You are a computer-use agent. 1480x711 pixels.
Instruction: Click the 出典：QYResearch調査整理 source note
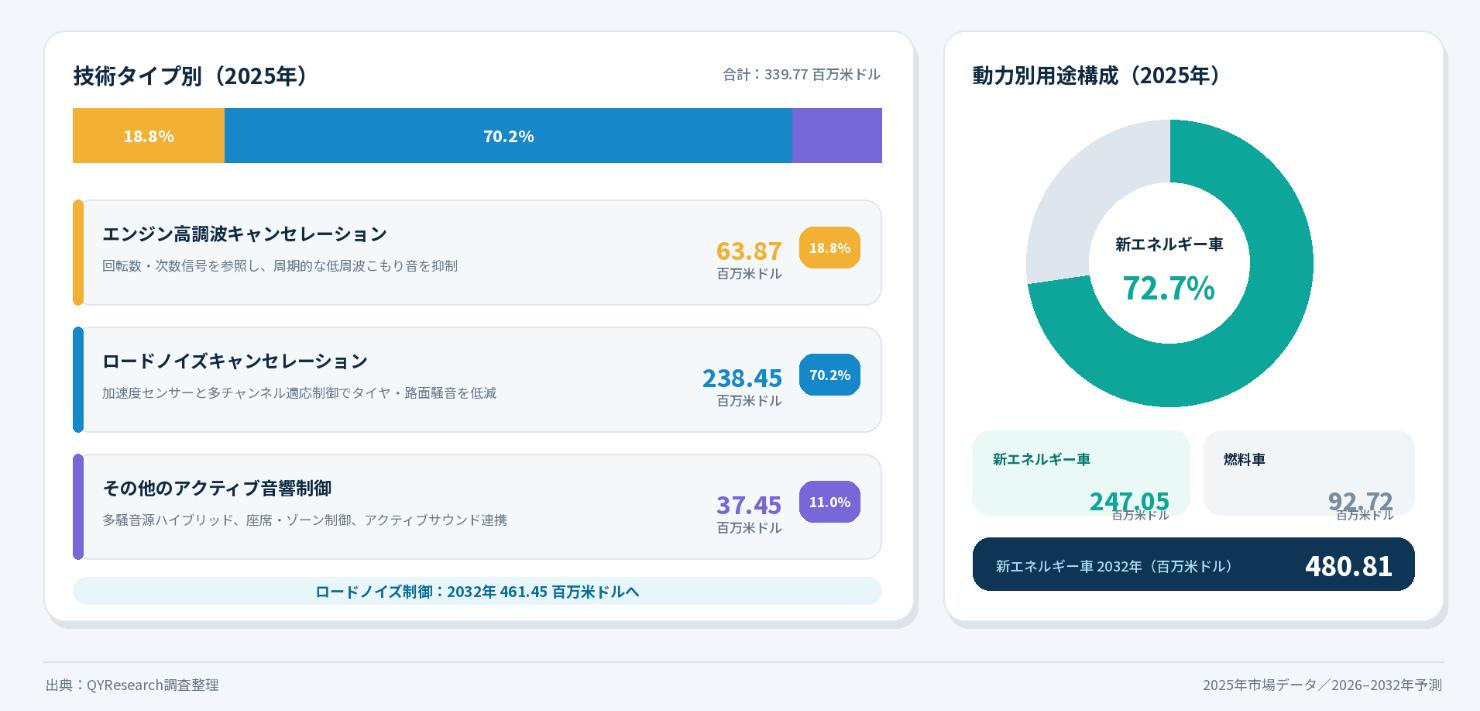click(132, 685)
